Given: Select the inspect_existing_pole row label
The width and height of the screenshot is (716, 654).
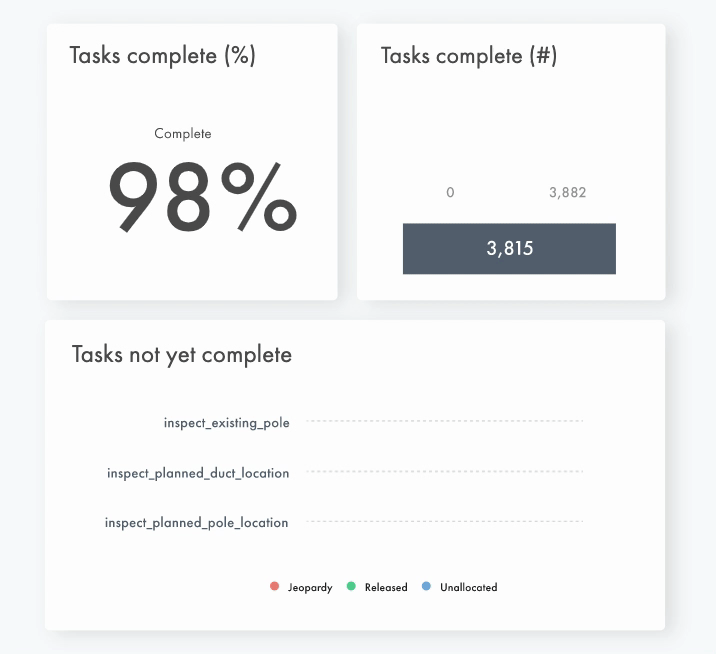Looking at the screenshot, I should tap(227, 423).
